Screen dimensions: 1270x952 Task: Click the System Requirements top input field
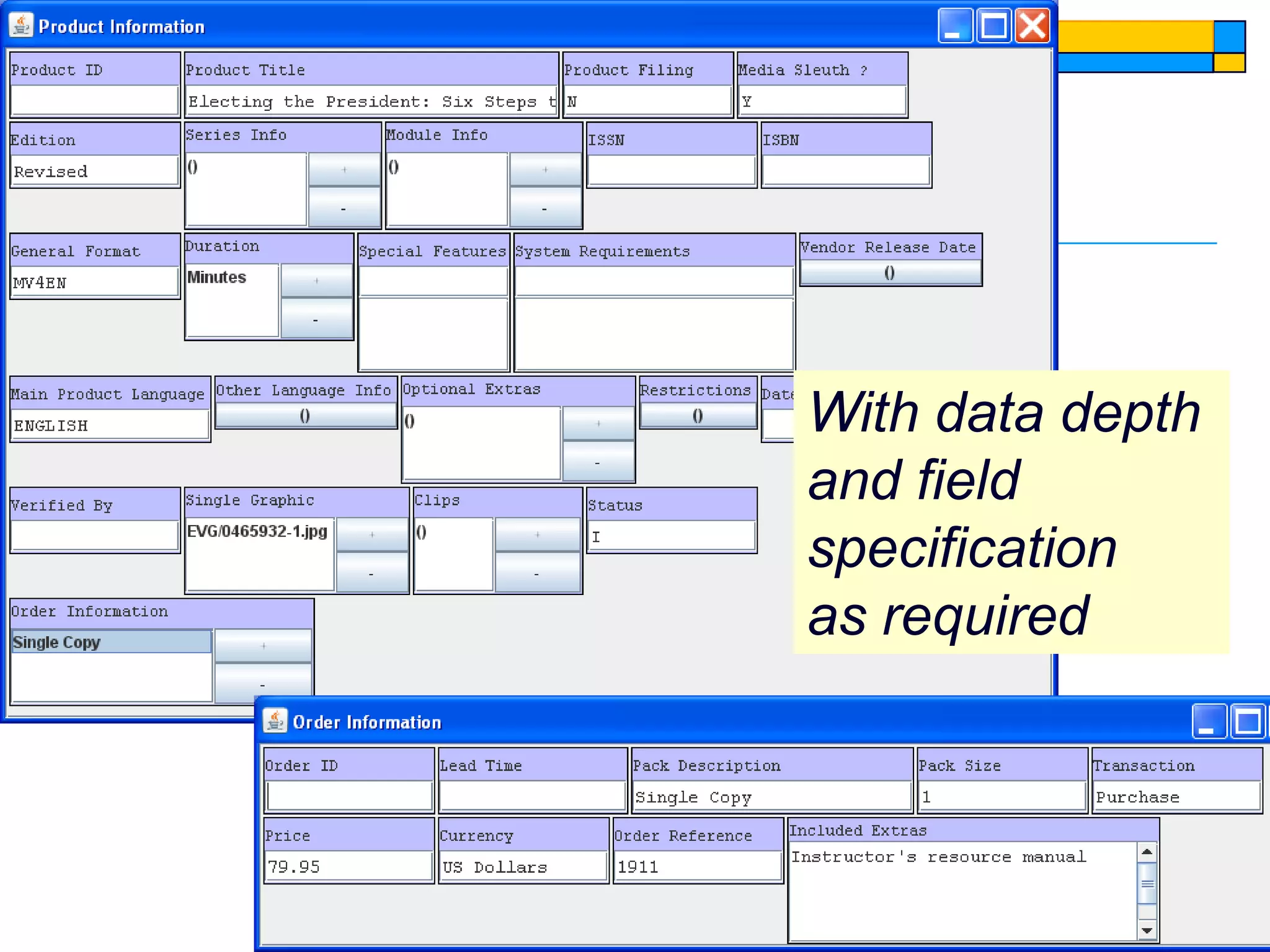click(654, 282)
